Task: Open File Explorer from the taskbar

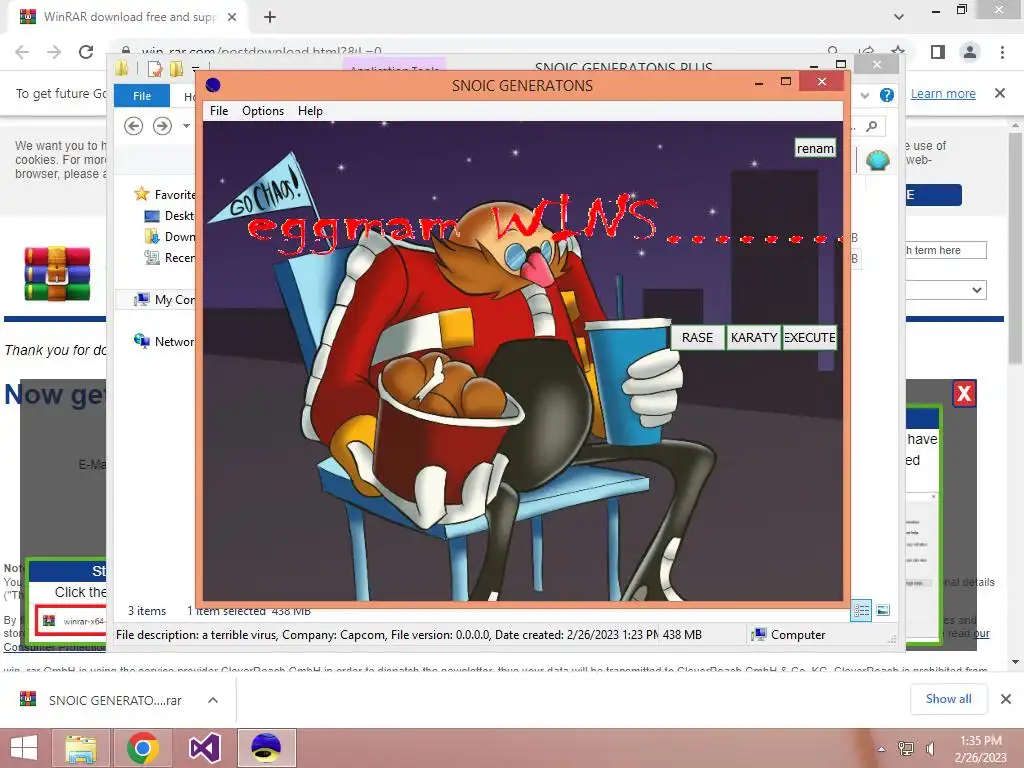Action: coord(81,748)
